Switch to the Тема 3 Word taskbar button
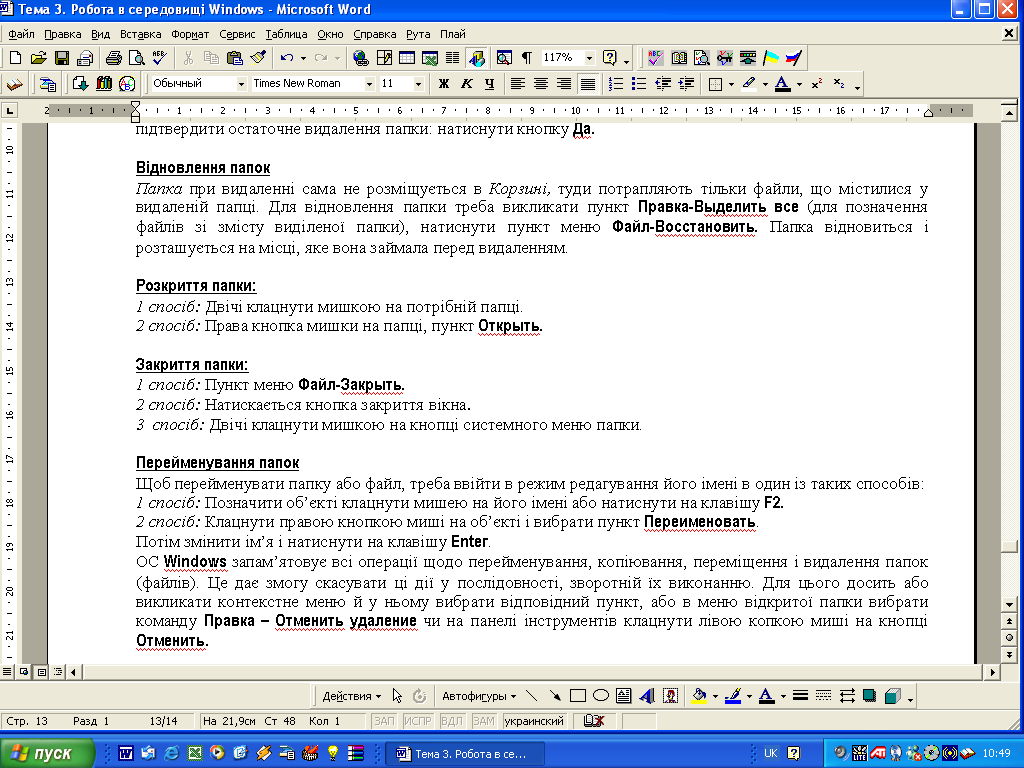 pos(465,754)
